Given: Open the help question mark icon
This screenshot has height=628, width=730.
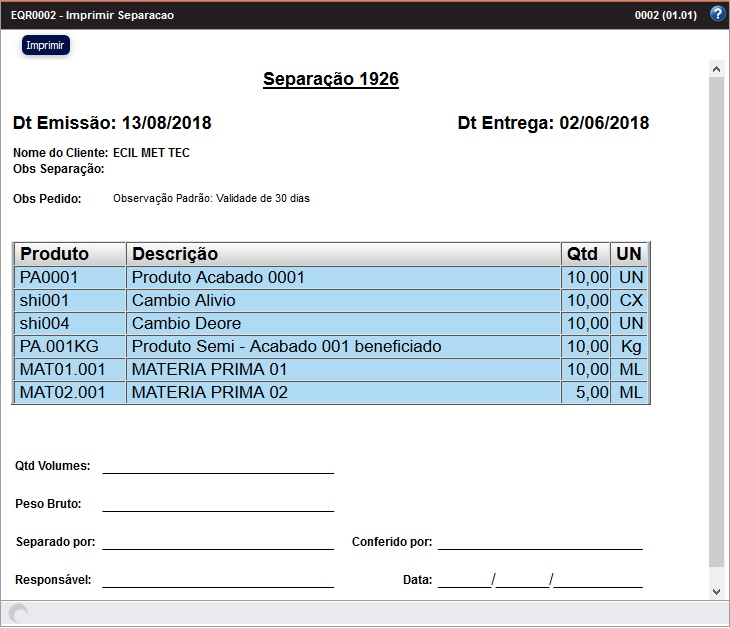Looking at the screenshot, I should tap(717, 14).
